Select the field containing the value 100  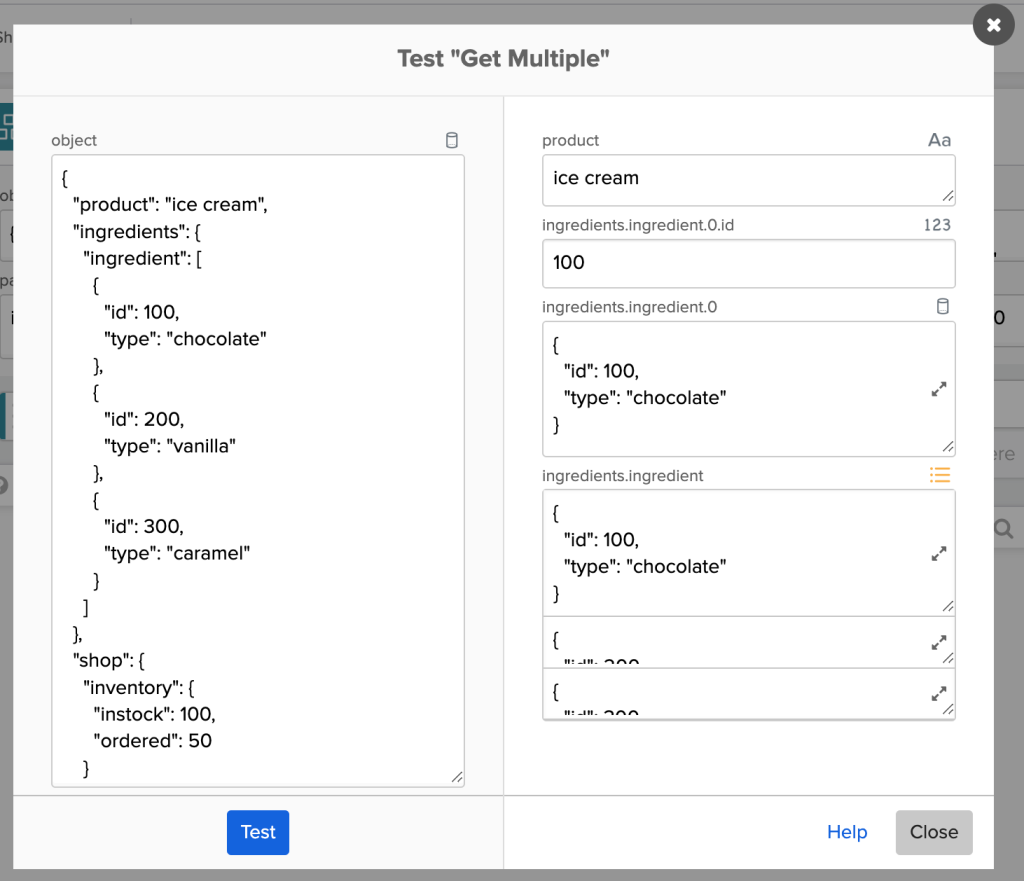tap(748, 263)
